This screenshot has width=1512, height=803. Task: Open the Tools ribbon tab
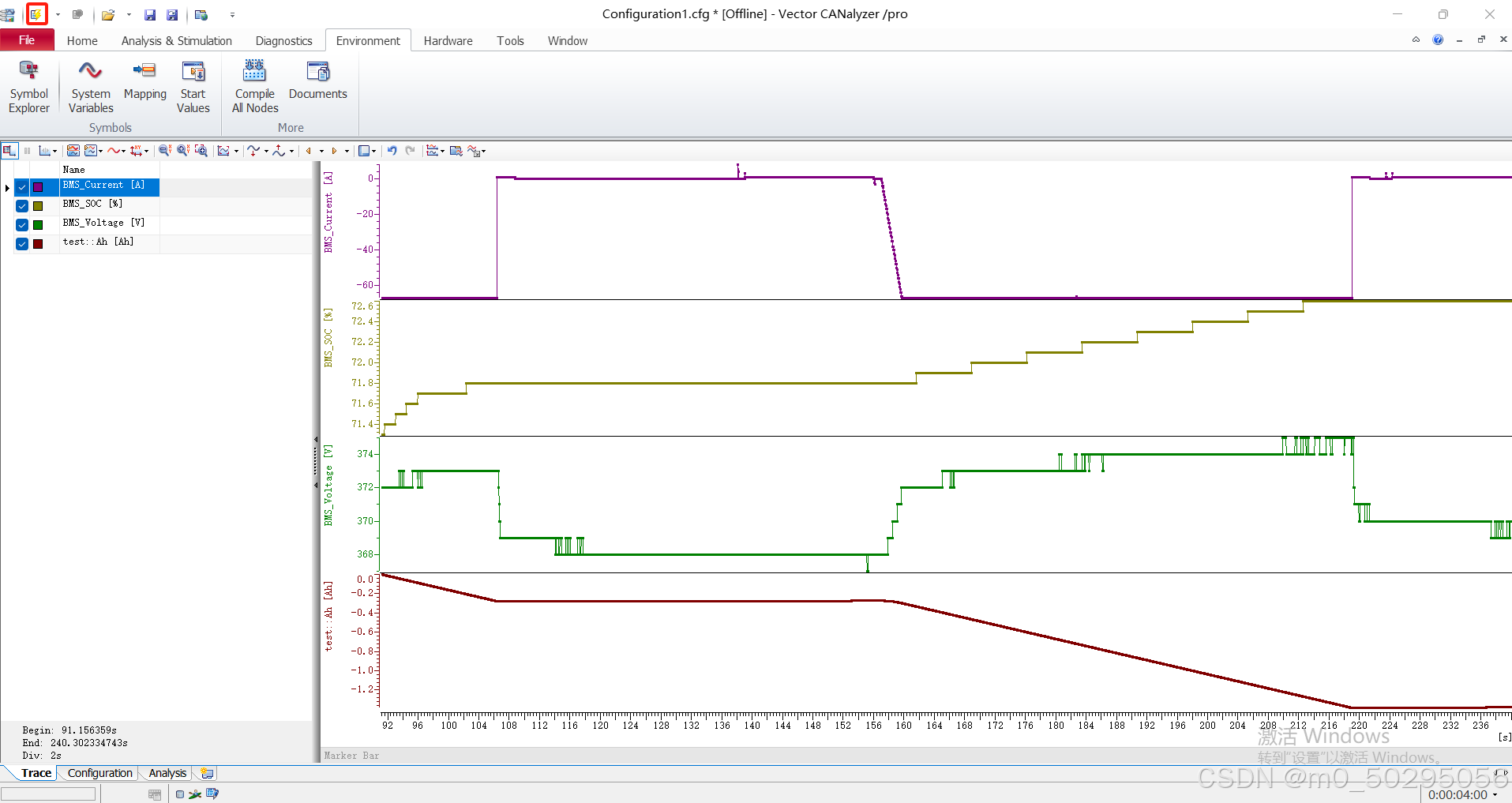click(x=510, y=40)
